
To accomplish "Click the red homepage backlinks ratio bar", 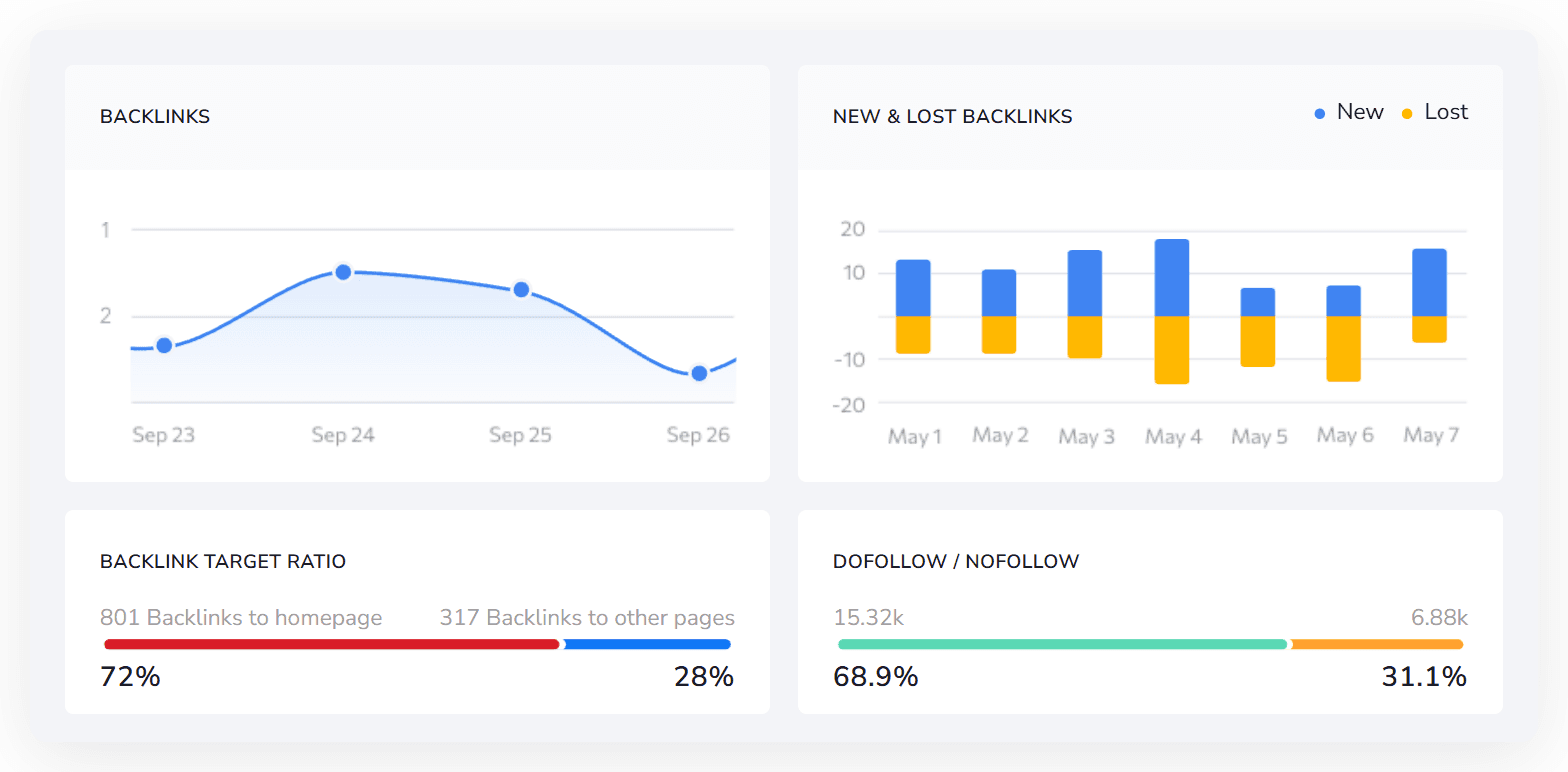I will [332, 644].
